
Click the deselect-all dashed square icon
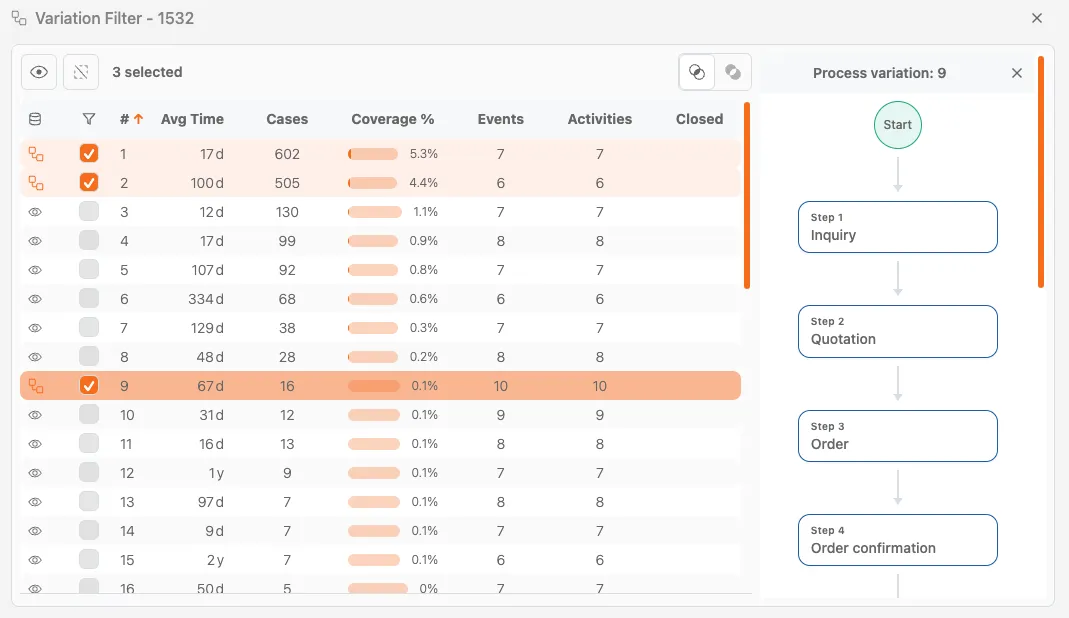81,72
